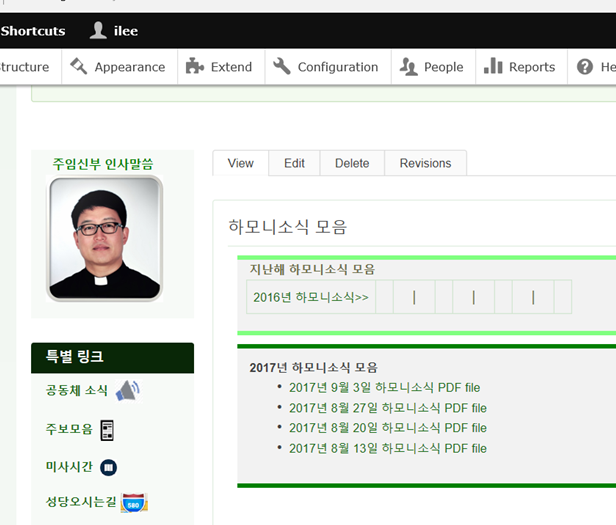Click the Appearance paintbrush icon
The image size is (616, 525).
tap(78, 67)
